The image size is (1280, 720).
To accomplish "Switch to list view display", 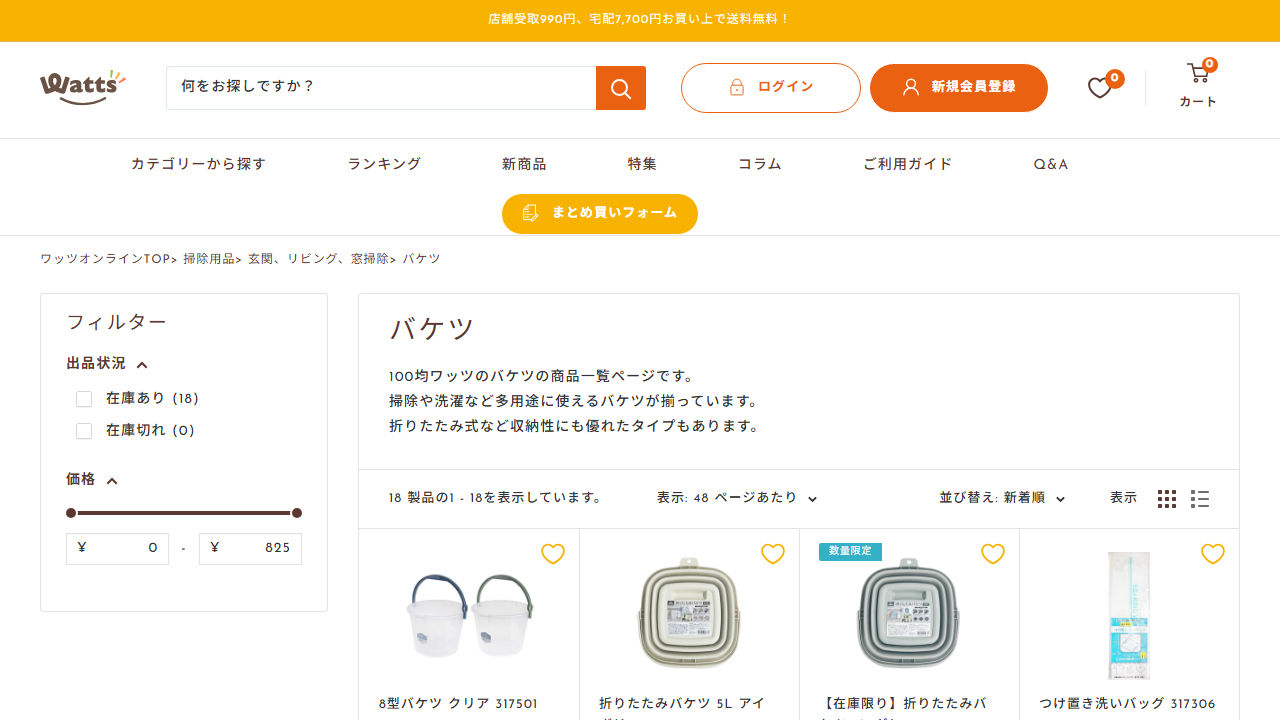I will tap(1200, 499).
